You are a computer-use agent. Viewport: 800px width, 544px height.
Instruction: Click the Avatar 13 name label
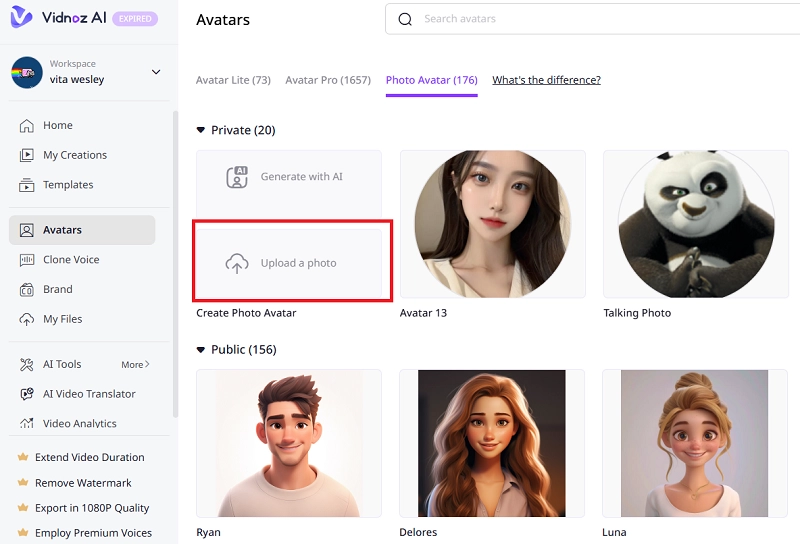(423, 313)
